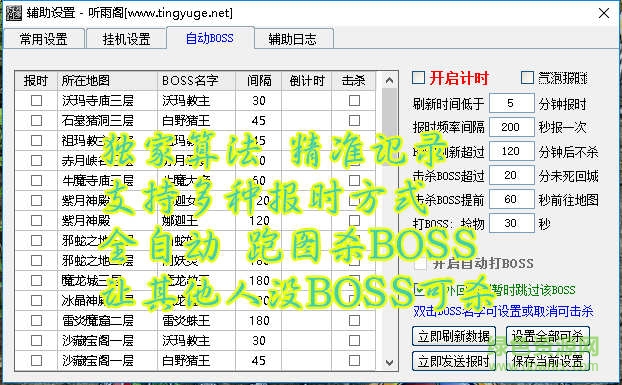This screenshot has width=622, height=385.
Task: Enable 击杀 for the 雷炎蛛王 row
Action: click(x=355, y=320)
